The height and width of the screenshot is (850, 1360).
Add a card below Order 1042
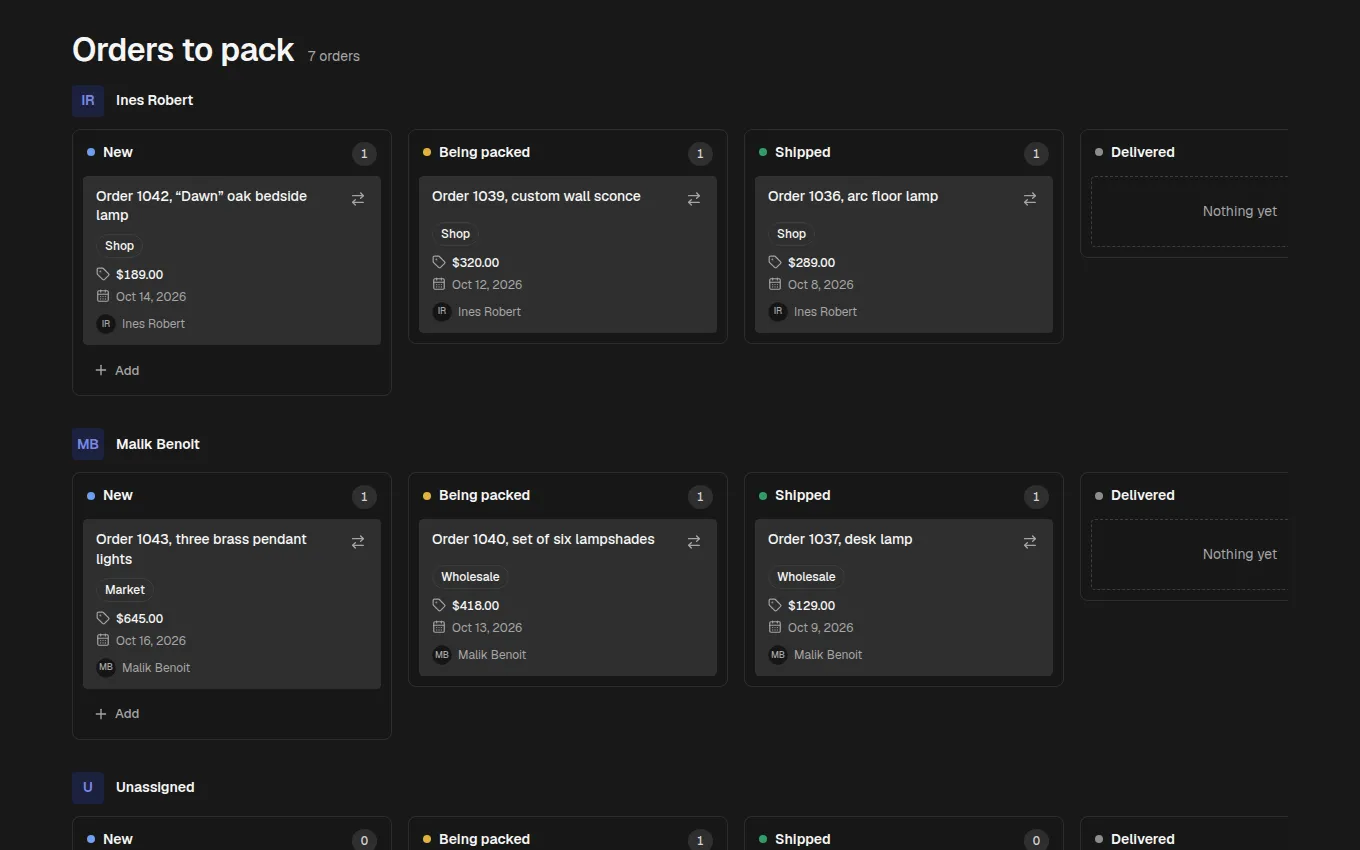click(117, 370)
